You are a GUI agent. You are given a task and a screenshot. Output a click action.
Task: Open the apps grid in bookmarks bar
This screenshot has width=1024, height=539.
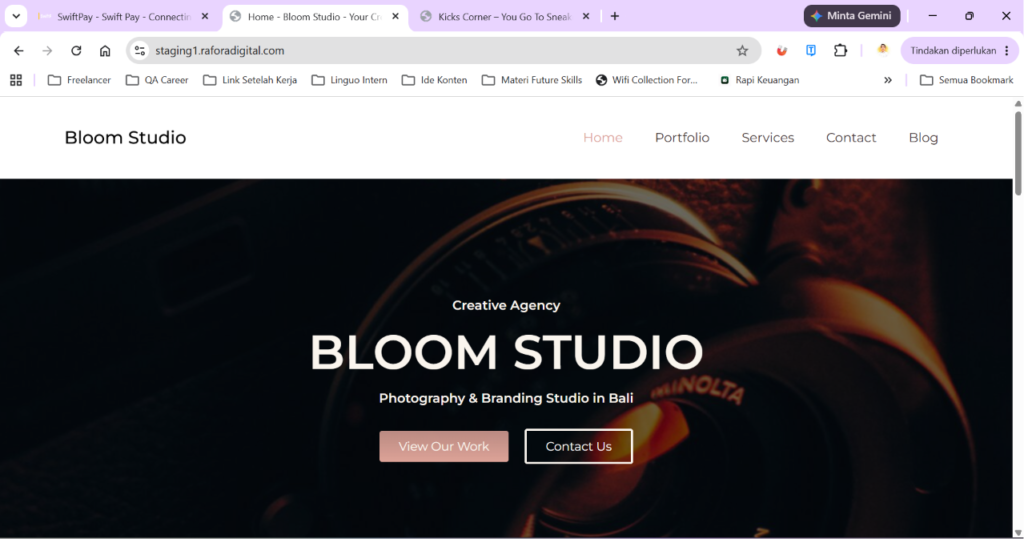click(x=16, y=80)
